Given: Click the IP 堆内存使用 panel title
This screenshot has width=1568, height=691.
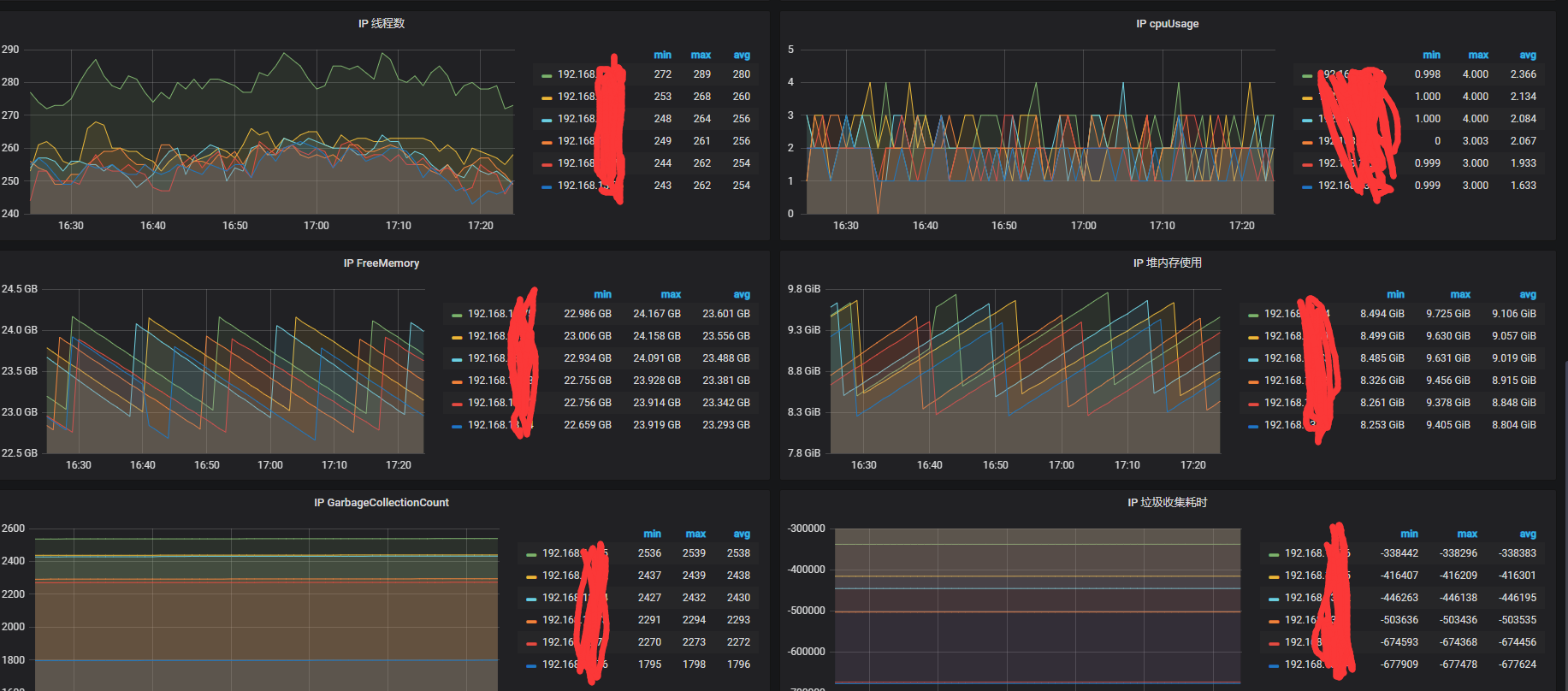Looking at the screenshot, I should tap(1167, 263).
